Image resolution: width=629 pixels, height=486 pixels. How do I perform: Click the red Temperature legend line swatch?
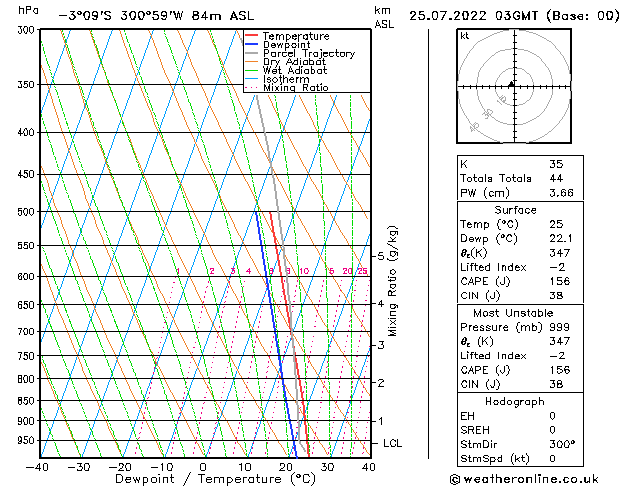pos(251,36)
